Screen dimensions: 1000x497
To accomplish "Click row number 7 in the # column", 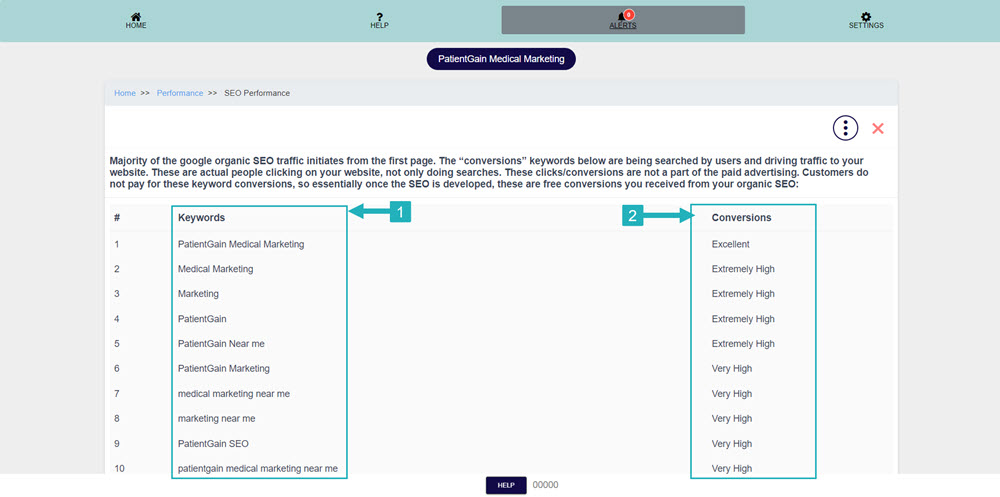I will pyautogui.click(x=117, y=394).
